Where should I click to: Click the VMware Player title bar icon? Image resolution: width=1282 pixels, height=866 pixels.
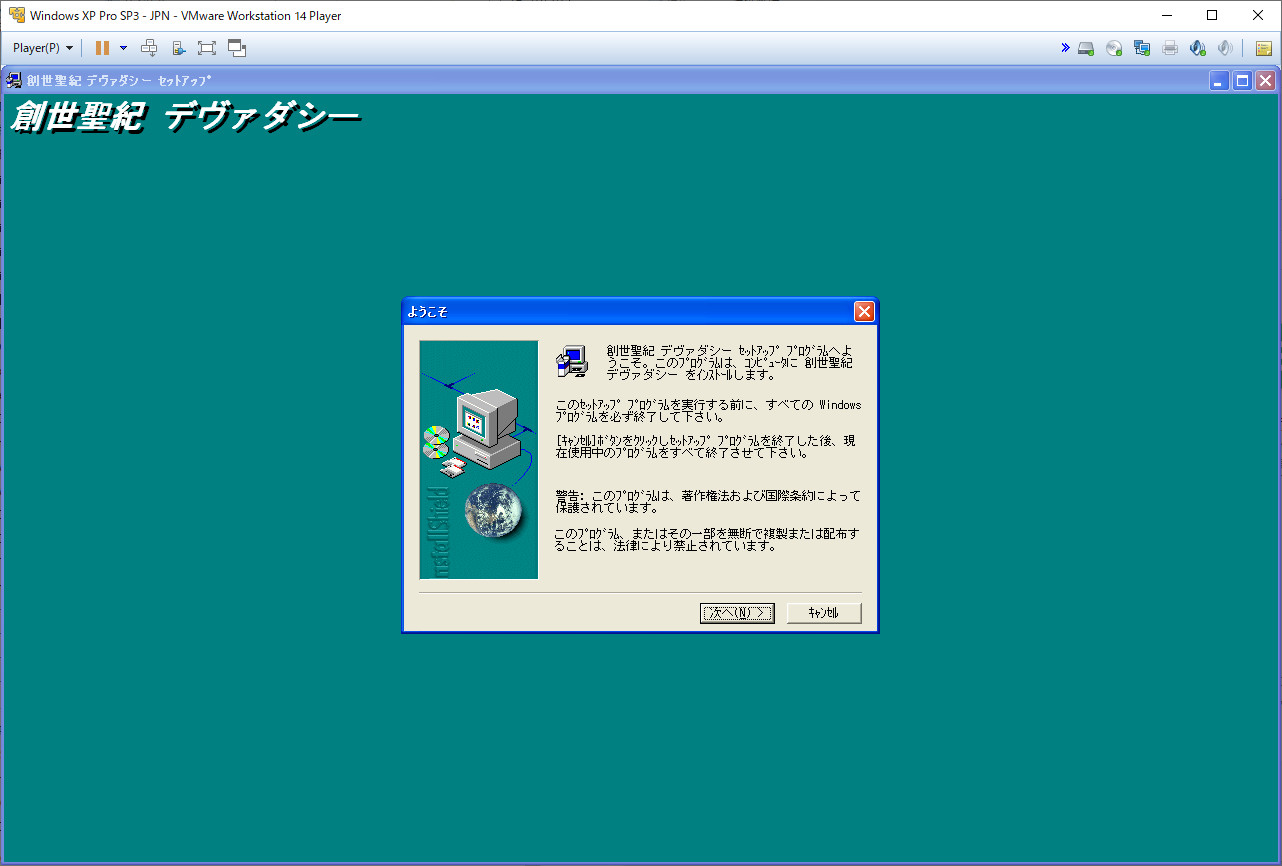click(16, 15)
